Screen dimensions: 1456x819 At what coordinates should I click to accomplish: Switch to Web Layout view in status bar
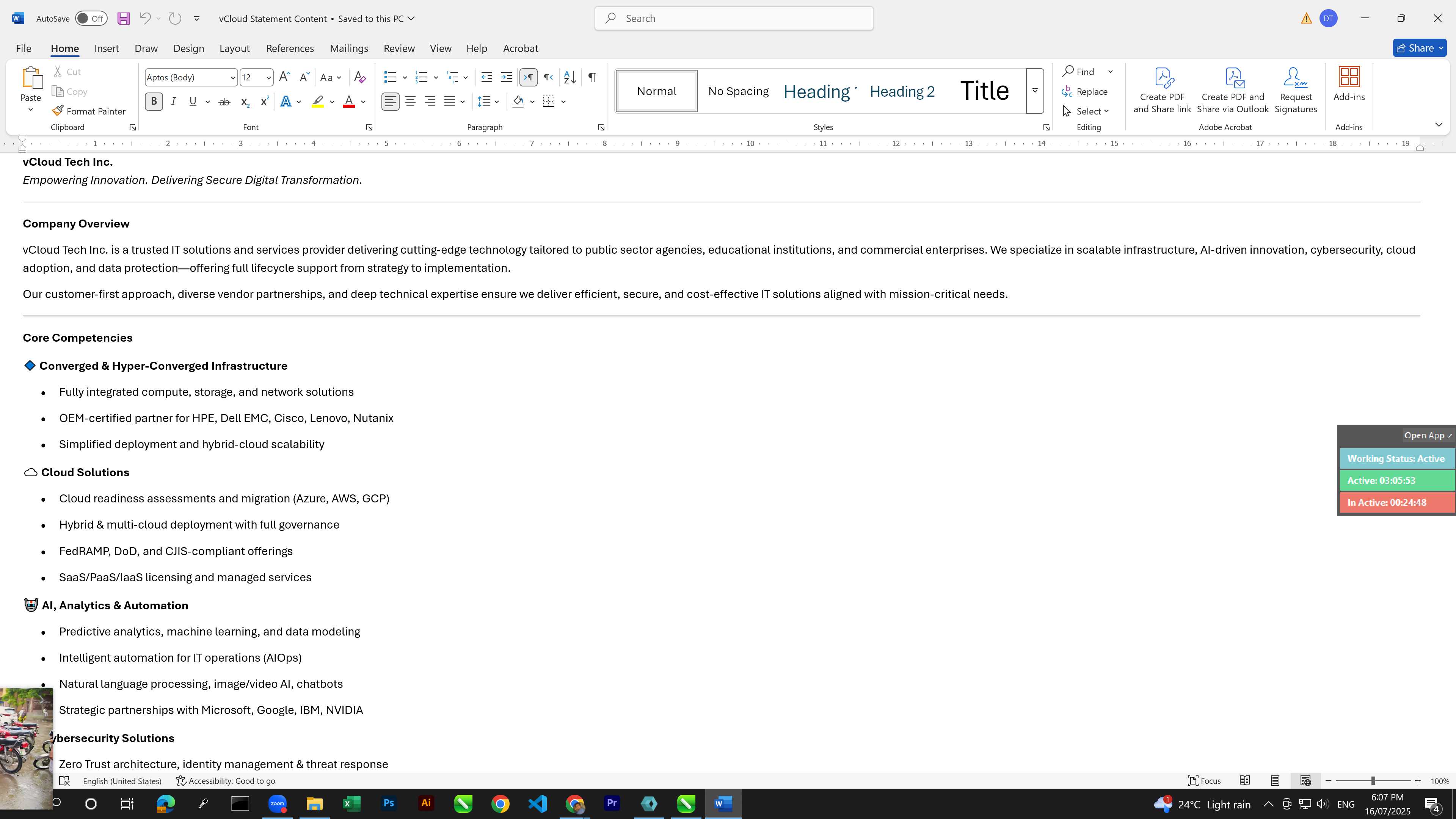coord(1305,781)
